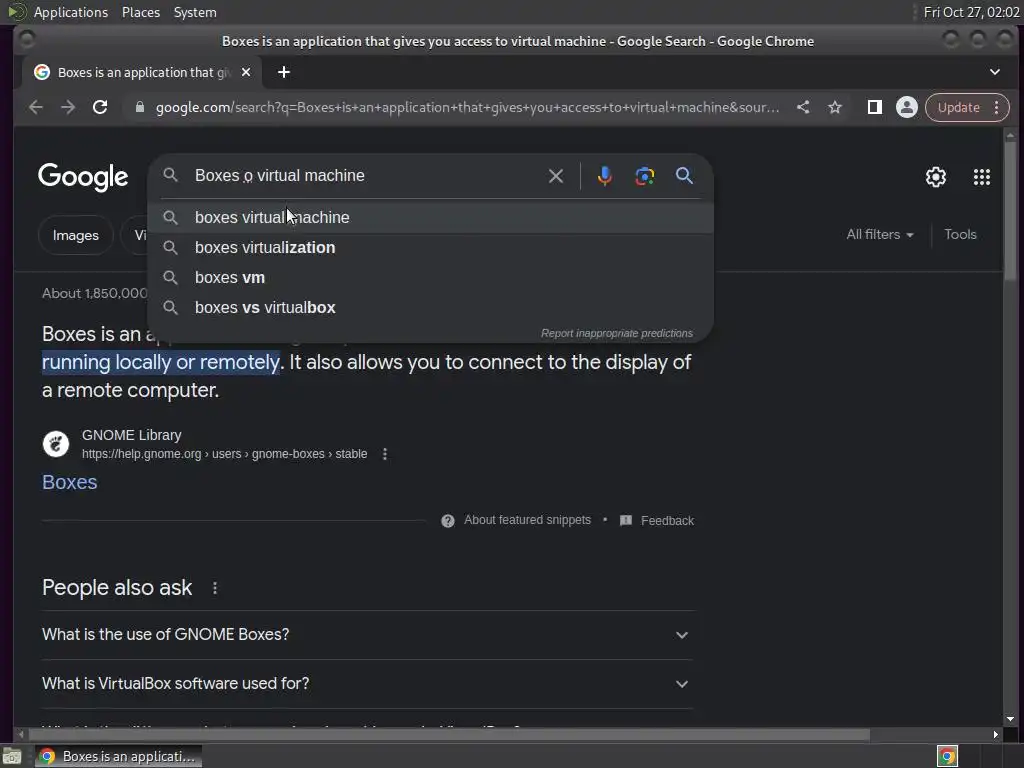Click the Chrome taskbar window button

[118, 756]
